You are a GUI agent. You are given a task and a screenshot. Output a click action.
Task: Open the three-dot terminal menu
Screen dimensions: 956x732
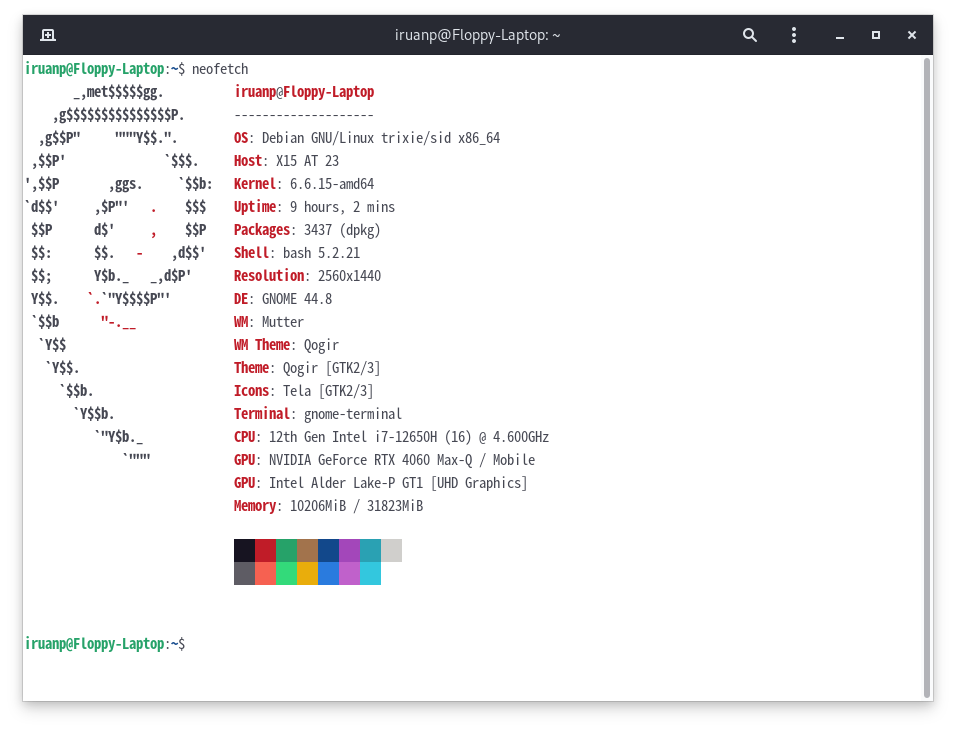(x=794, y=35)
